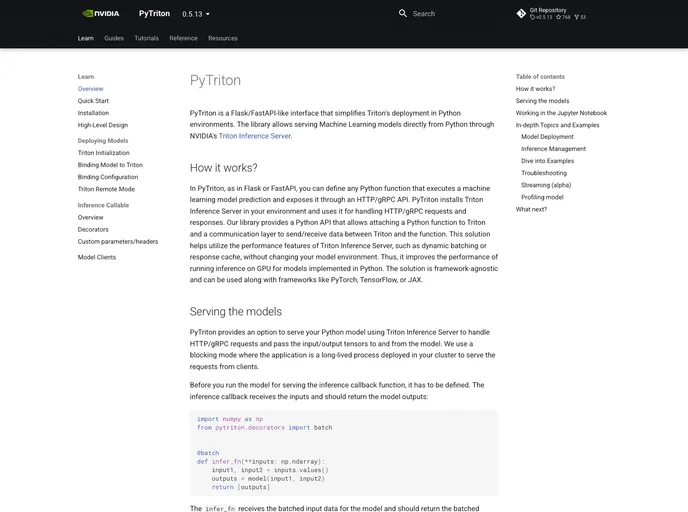
Task: Click the 'Table of contents' label
Action: [x=540, y=76]
